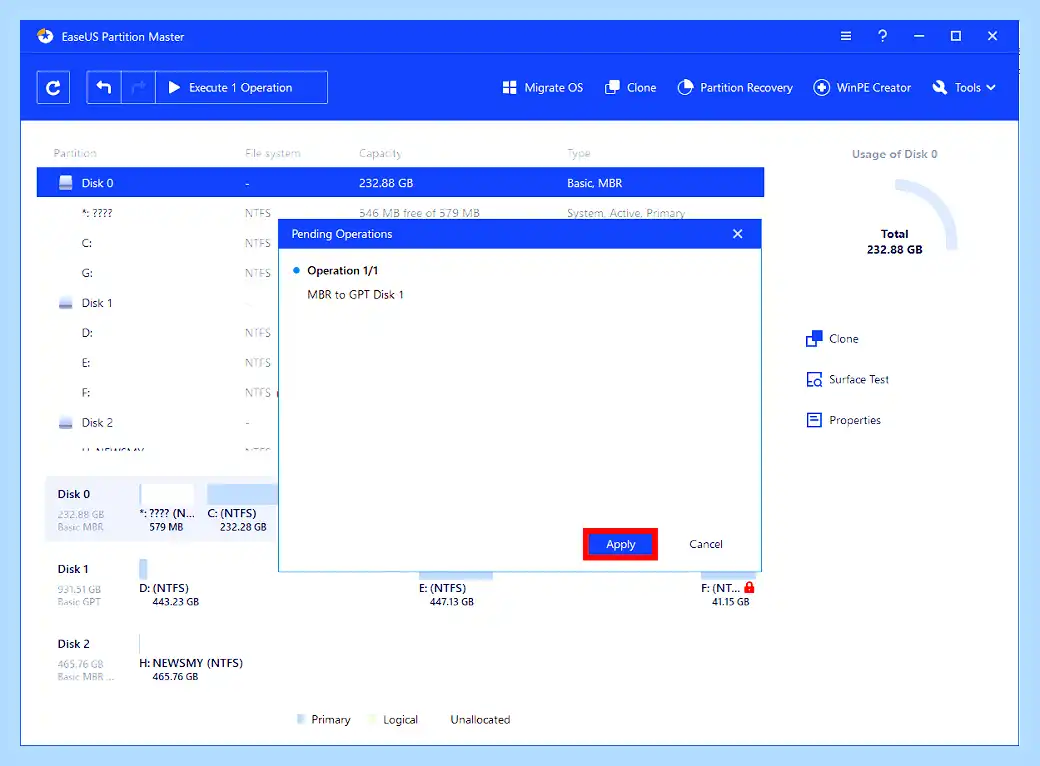Select Disk 1 in the partition list
The image size is (1040, 766).
(97, 303)
